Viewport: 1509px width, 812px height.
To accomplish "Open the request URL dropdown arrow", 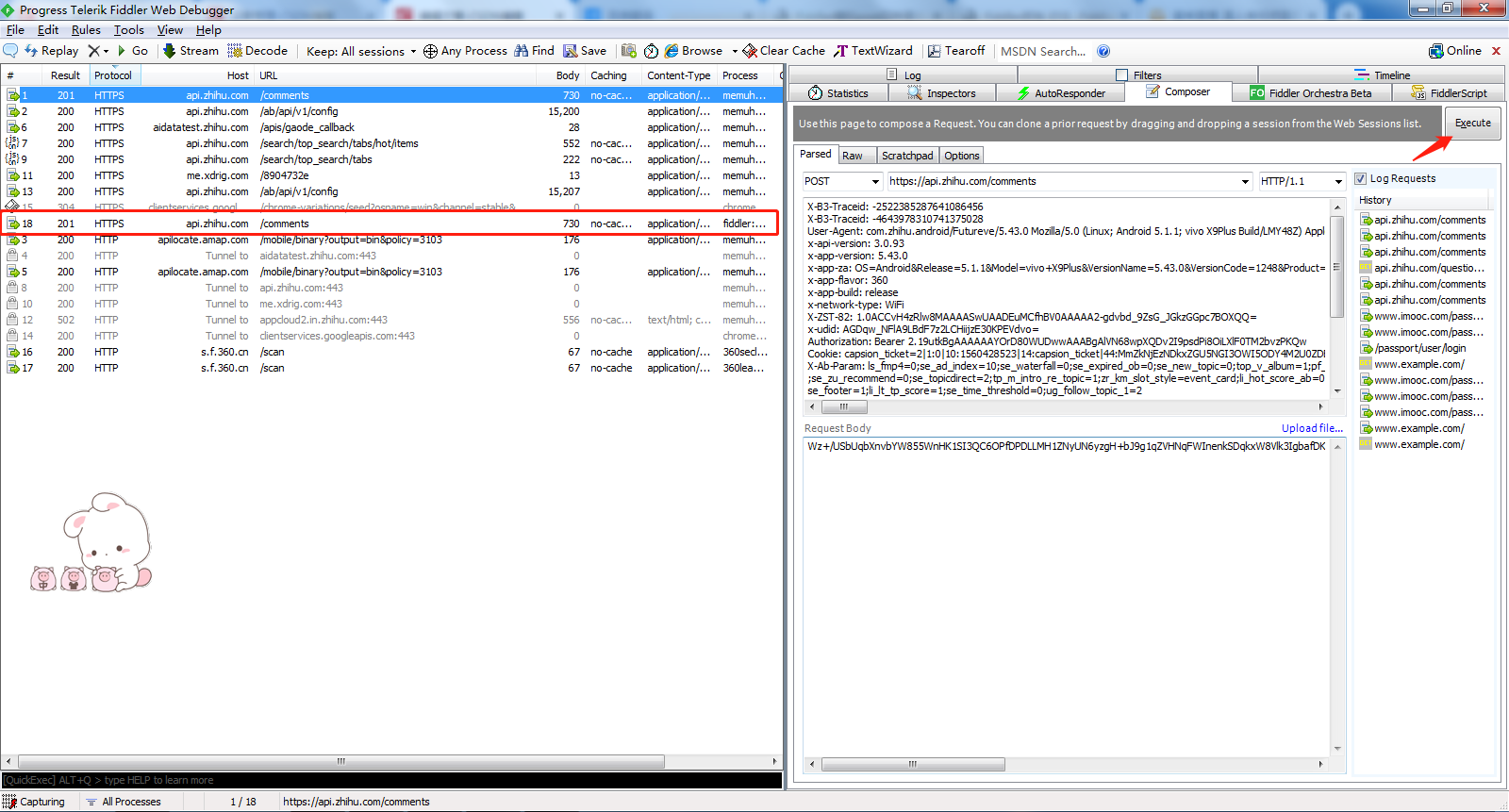I will tap(1245, 181).
